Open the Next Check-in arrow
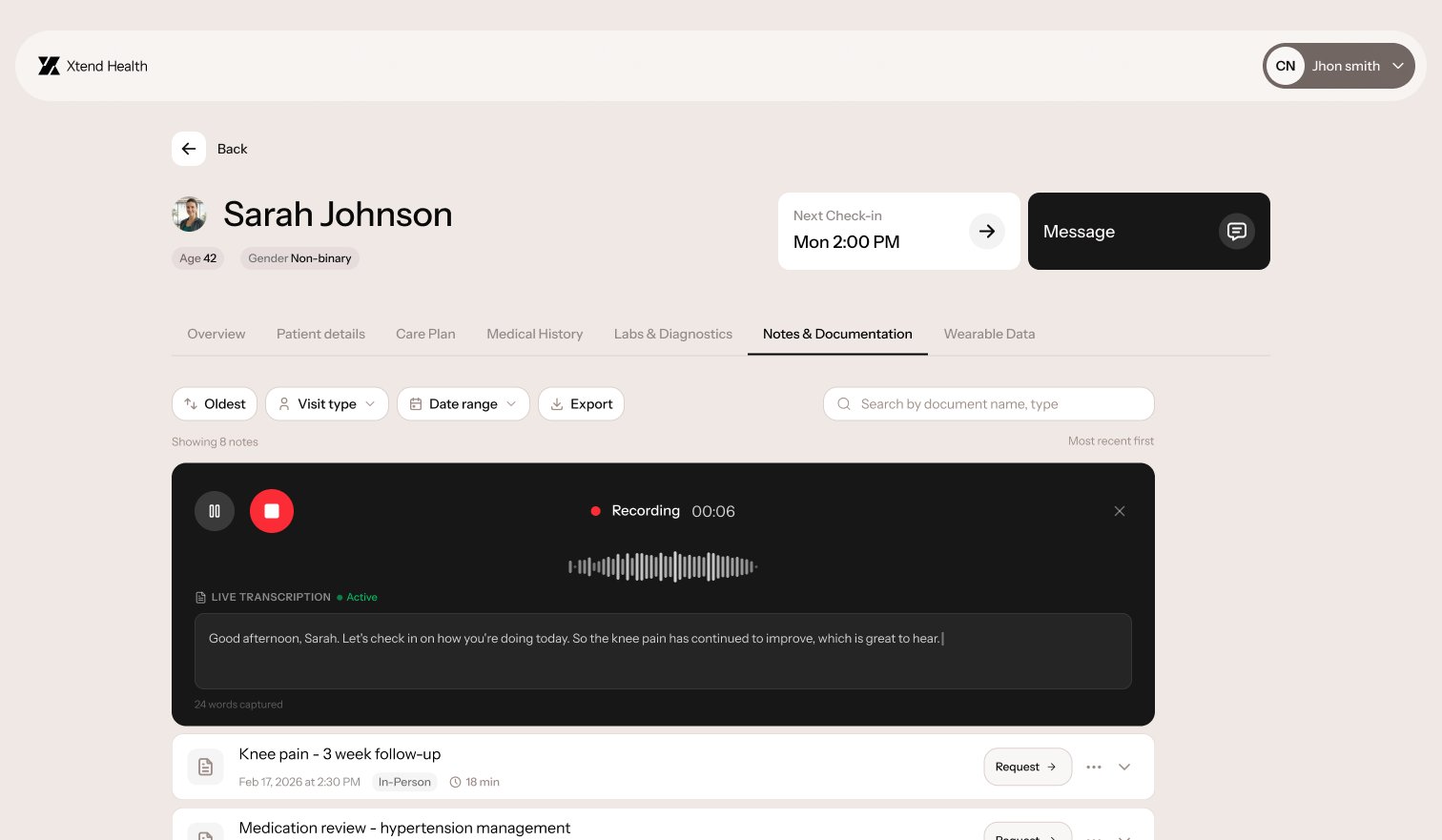The image size is (1442, 840). [x=987, y=232]
